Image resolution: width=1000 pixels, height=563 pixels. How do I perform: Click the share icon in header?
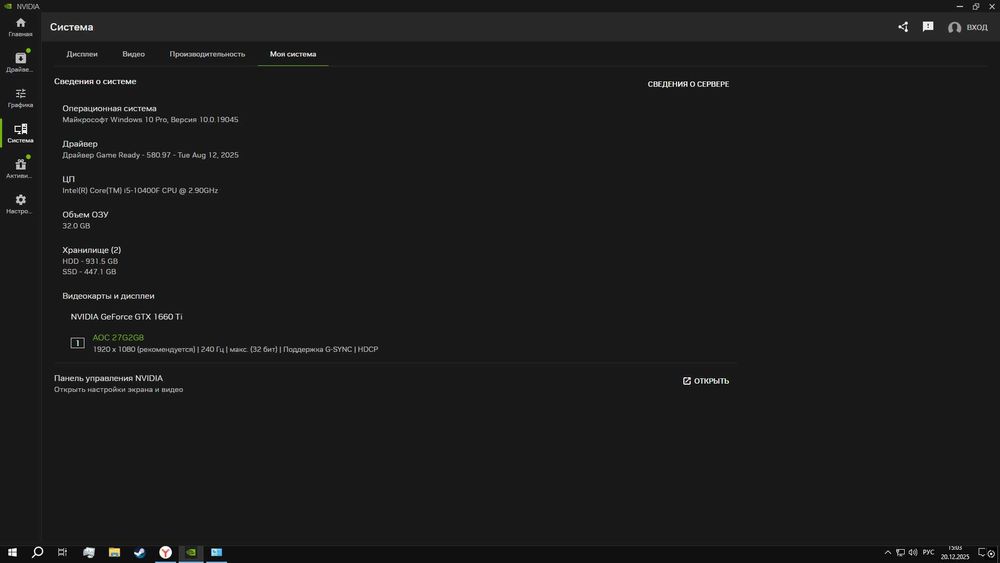[x=903, y=27]
